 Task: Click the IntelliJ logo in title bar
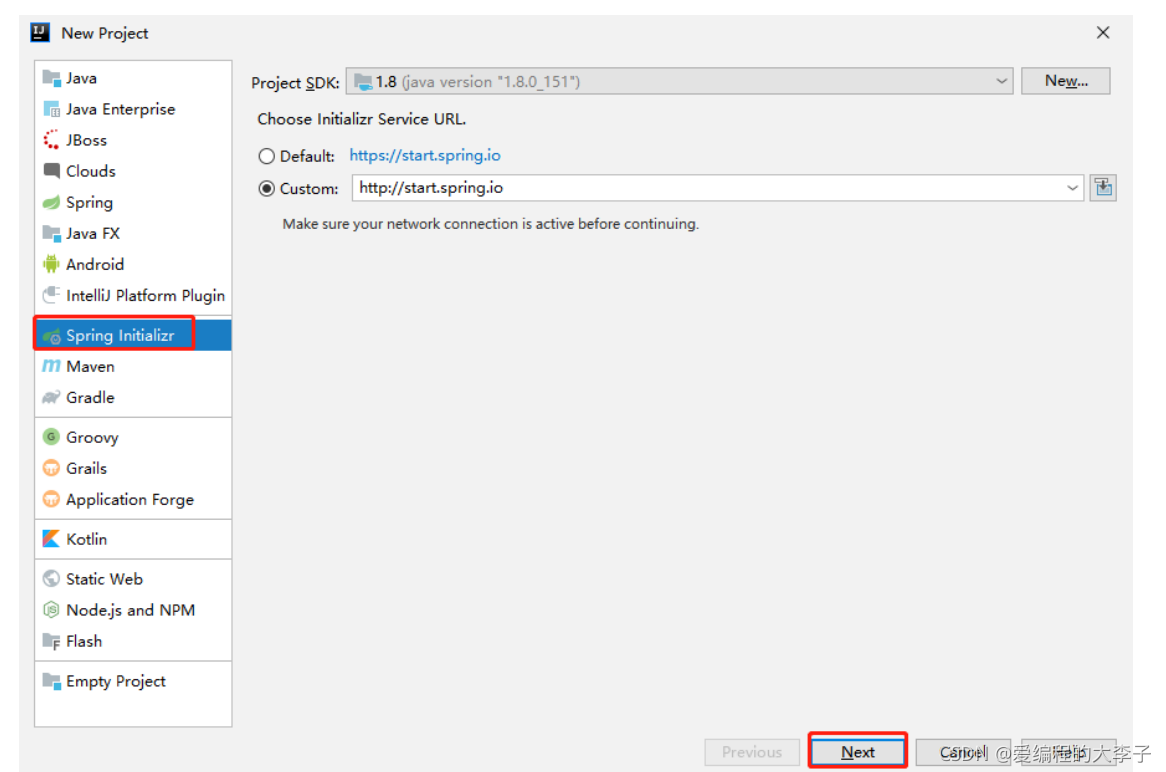click(40, 33)
